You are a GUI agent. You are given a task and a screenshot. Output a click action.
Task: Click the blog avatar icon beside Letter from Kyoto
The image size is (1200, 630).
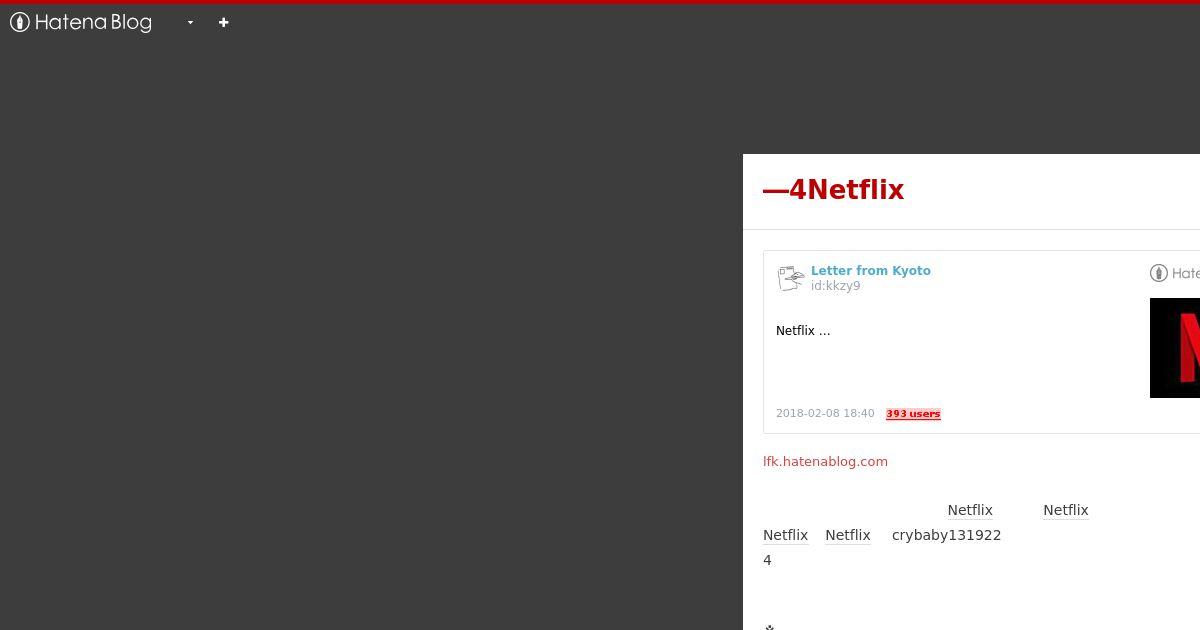tap(791, 278)
